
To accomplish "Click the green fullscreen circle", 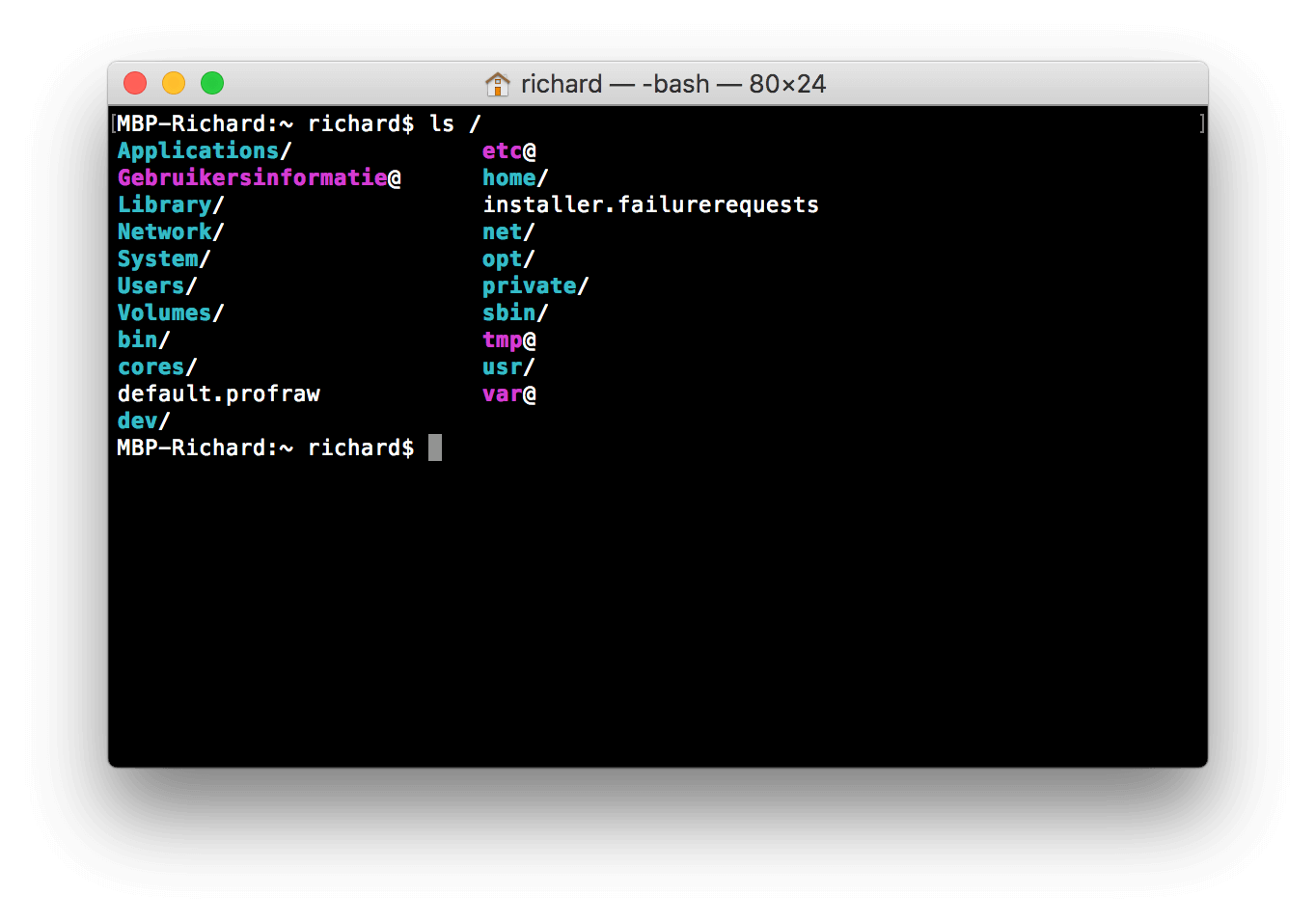I will pyautogui.click(x=211, y=83).
